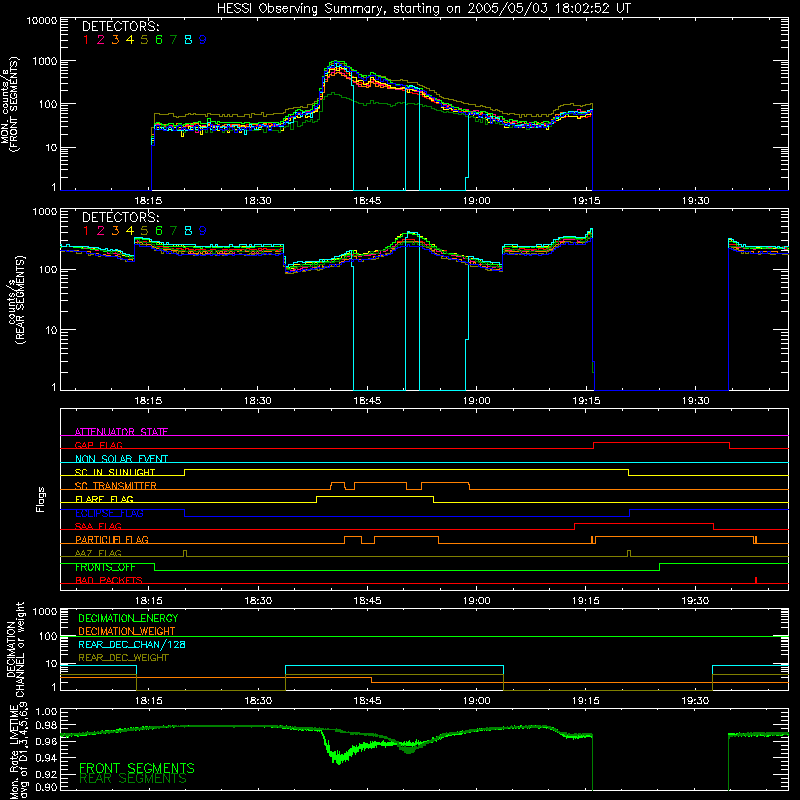800x800 pixels.
Task: Click the AAZ_FLAG label
Action: pyautogui.click(x=98, y=553)
